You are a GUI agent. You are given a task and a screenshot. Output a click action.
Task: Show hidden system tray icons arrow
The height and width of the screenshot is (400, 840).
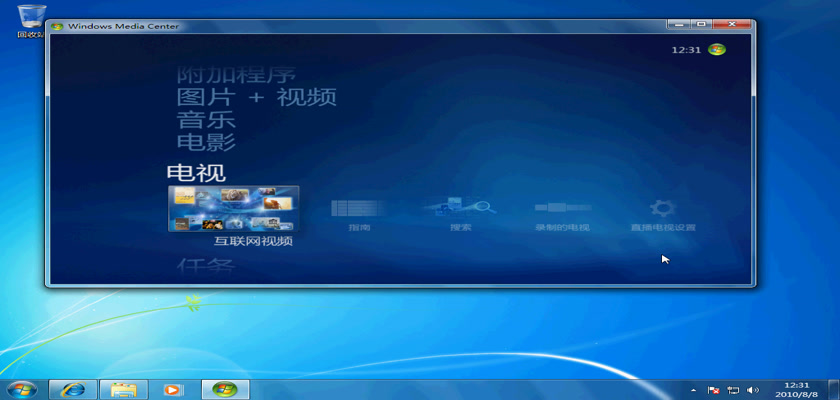693,389
